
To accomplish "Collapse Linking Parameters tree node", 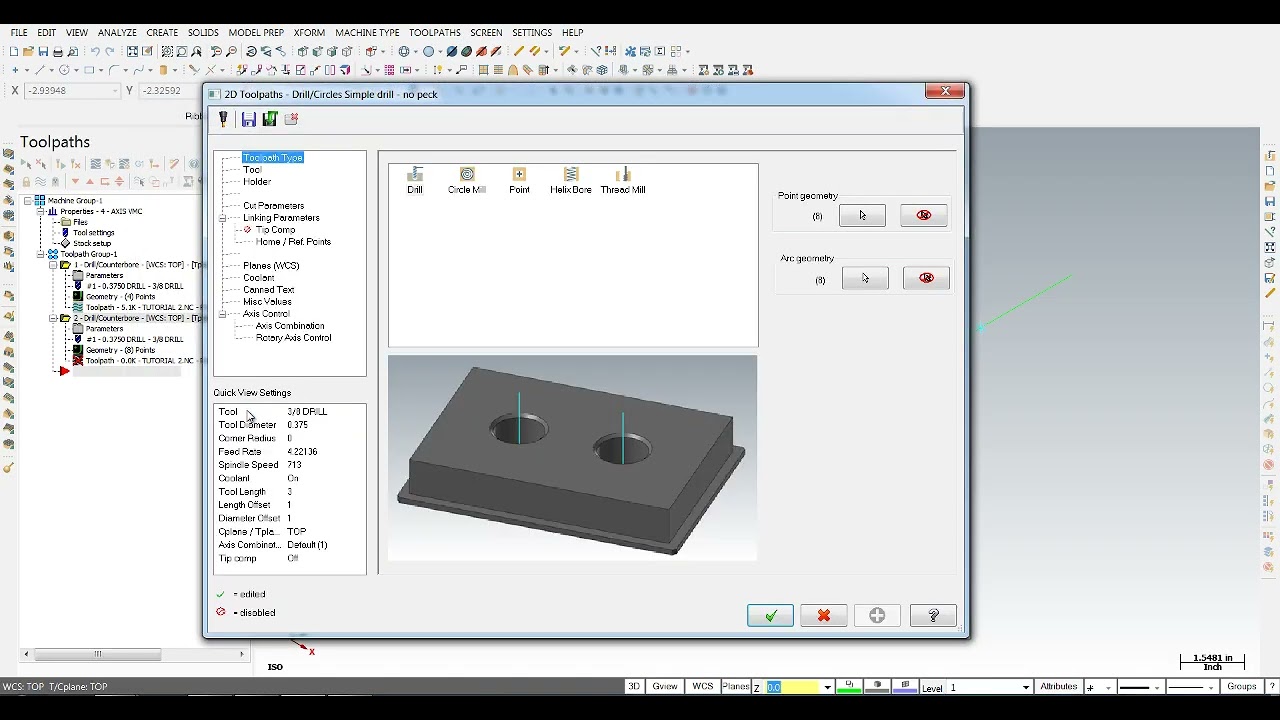I will point(223,218).
